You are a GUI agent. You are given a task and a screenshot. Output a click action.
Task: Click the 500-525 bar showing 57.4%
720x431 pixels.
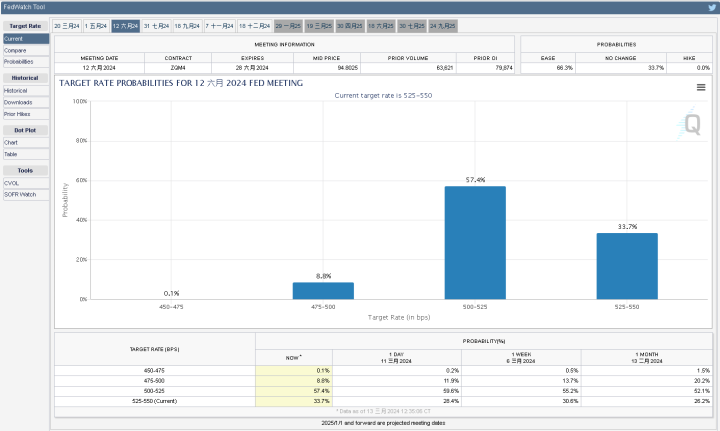[475, 242]
